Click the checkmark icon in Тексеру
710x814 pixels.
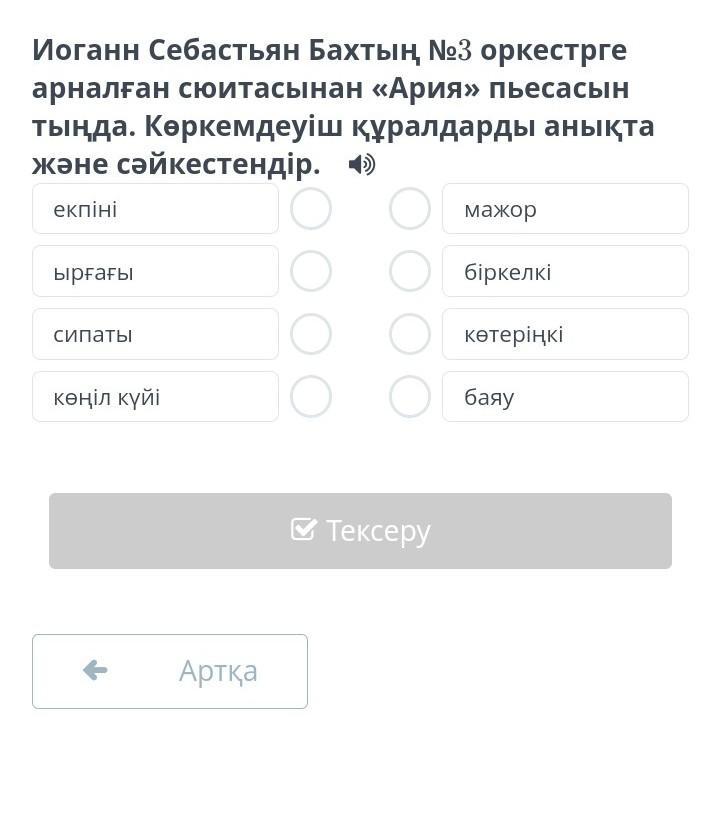tap(304, 529)
